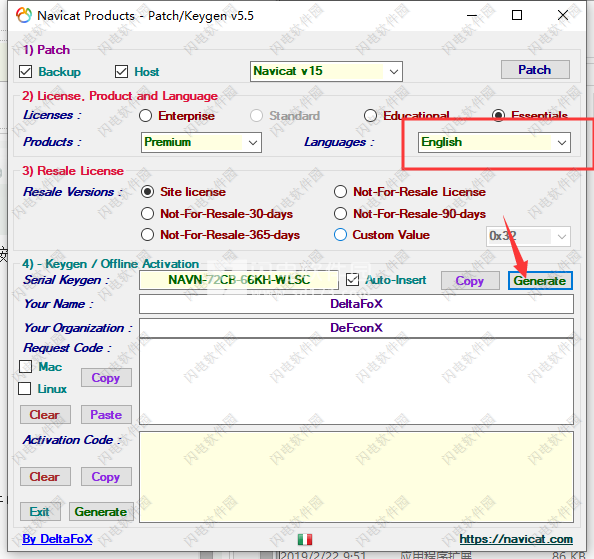Click the Exit button
Screen dimensions: 594x559
[40, 512]
